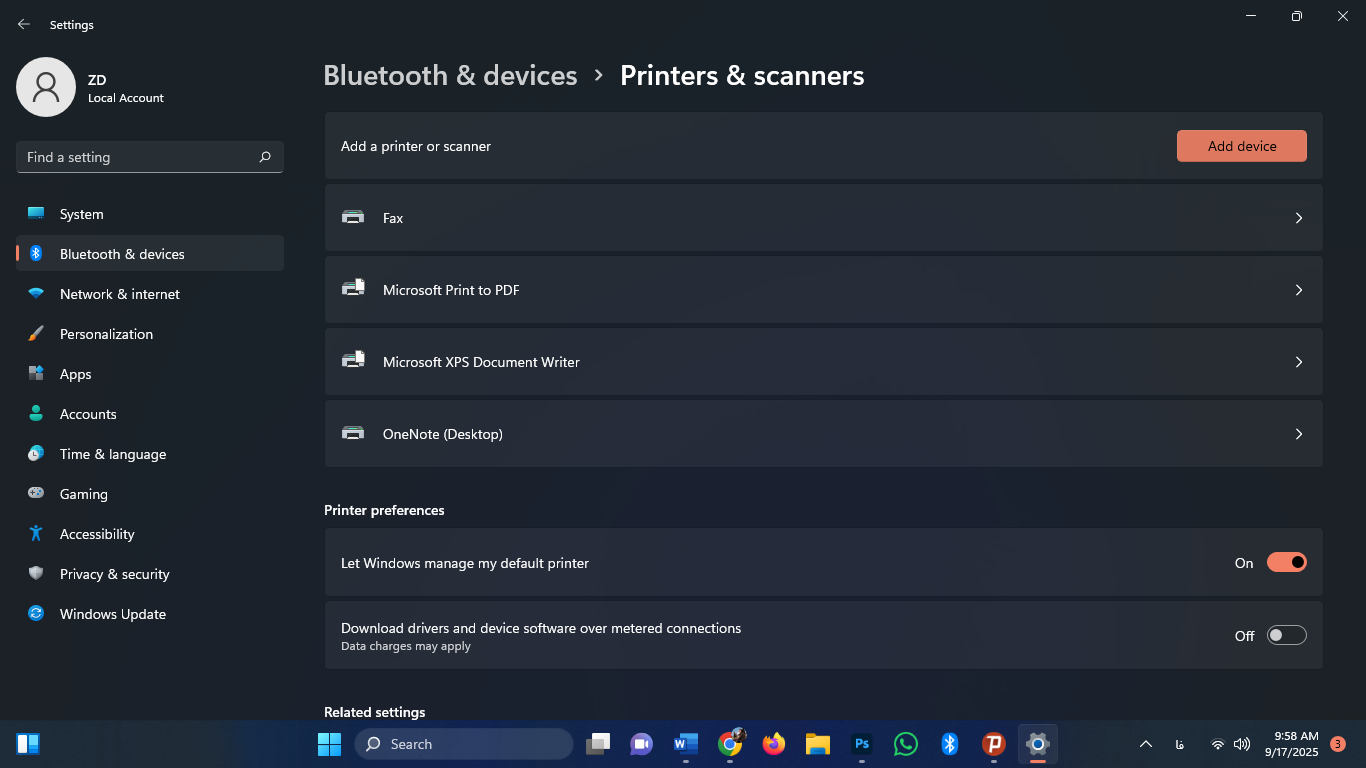Expand the Fax device chevron
Screen dimensions: 1366x768
(1298, 218)
